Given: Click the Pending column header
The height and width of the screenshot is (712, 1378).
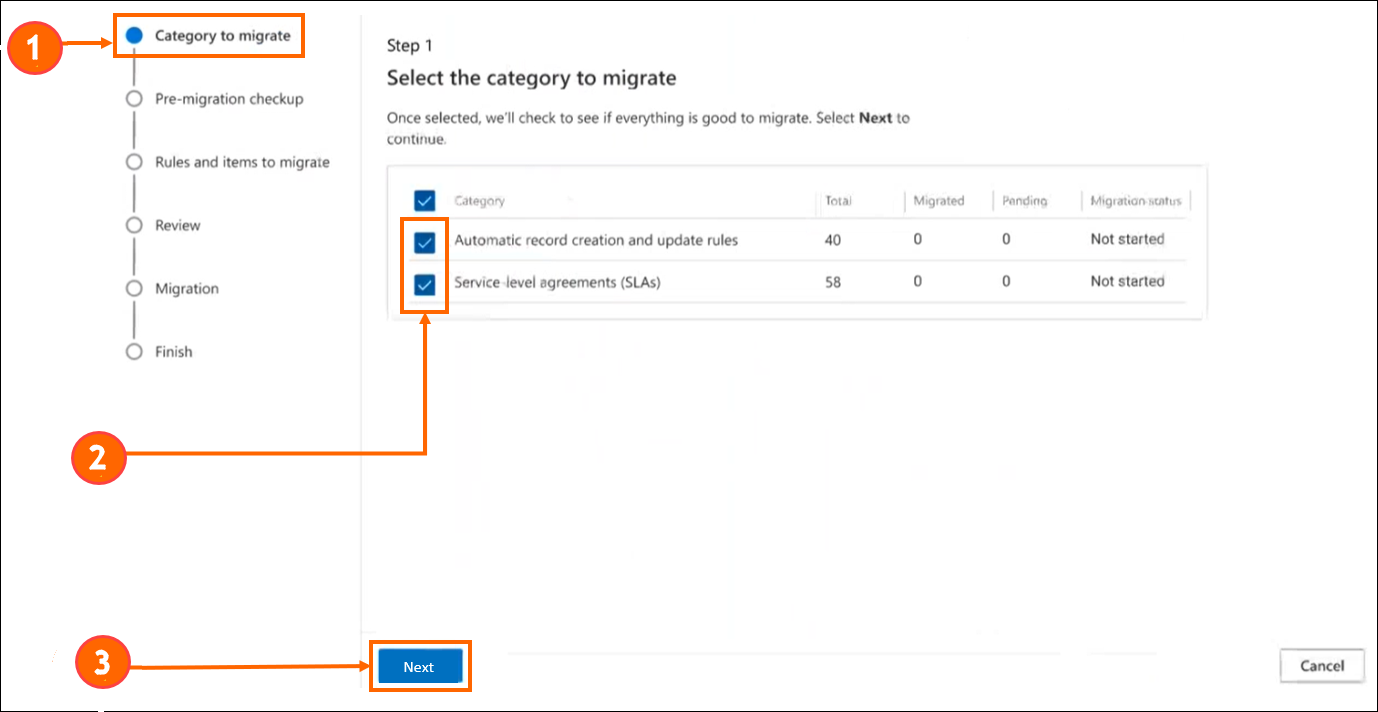Looking at the screenshot, I should tap(1025, 201).
